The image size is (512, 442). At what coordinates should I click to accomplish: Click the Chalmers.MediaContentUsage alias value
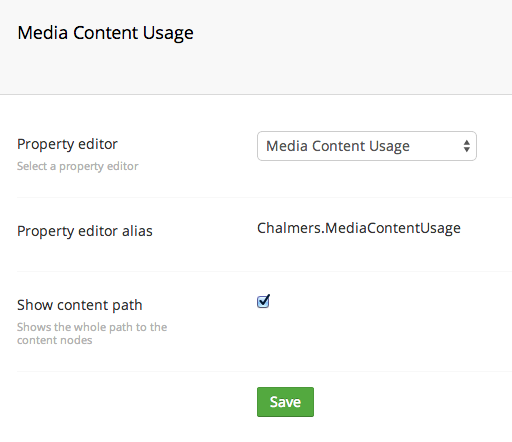[359, 228]
